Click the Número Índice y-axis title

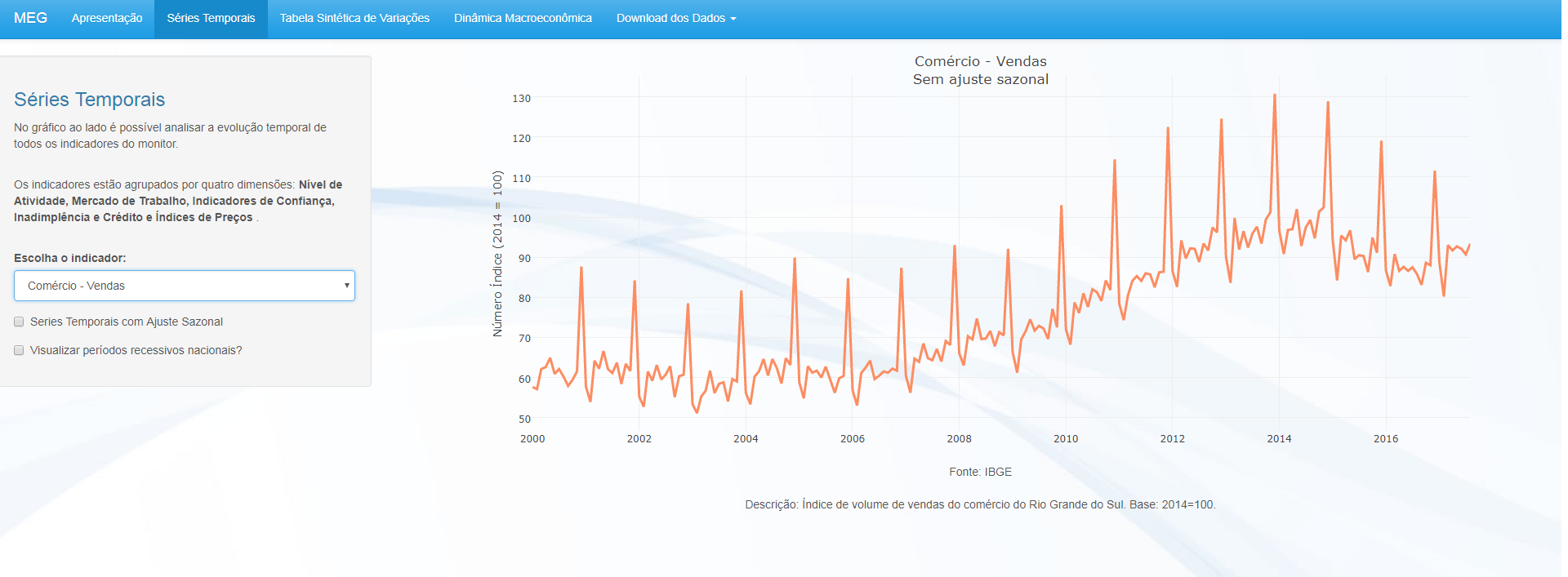[x=497, y=254]
